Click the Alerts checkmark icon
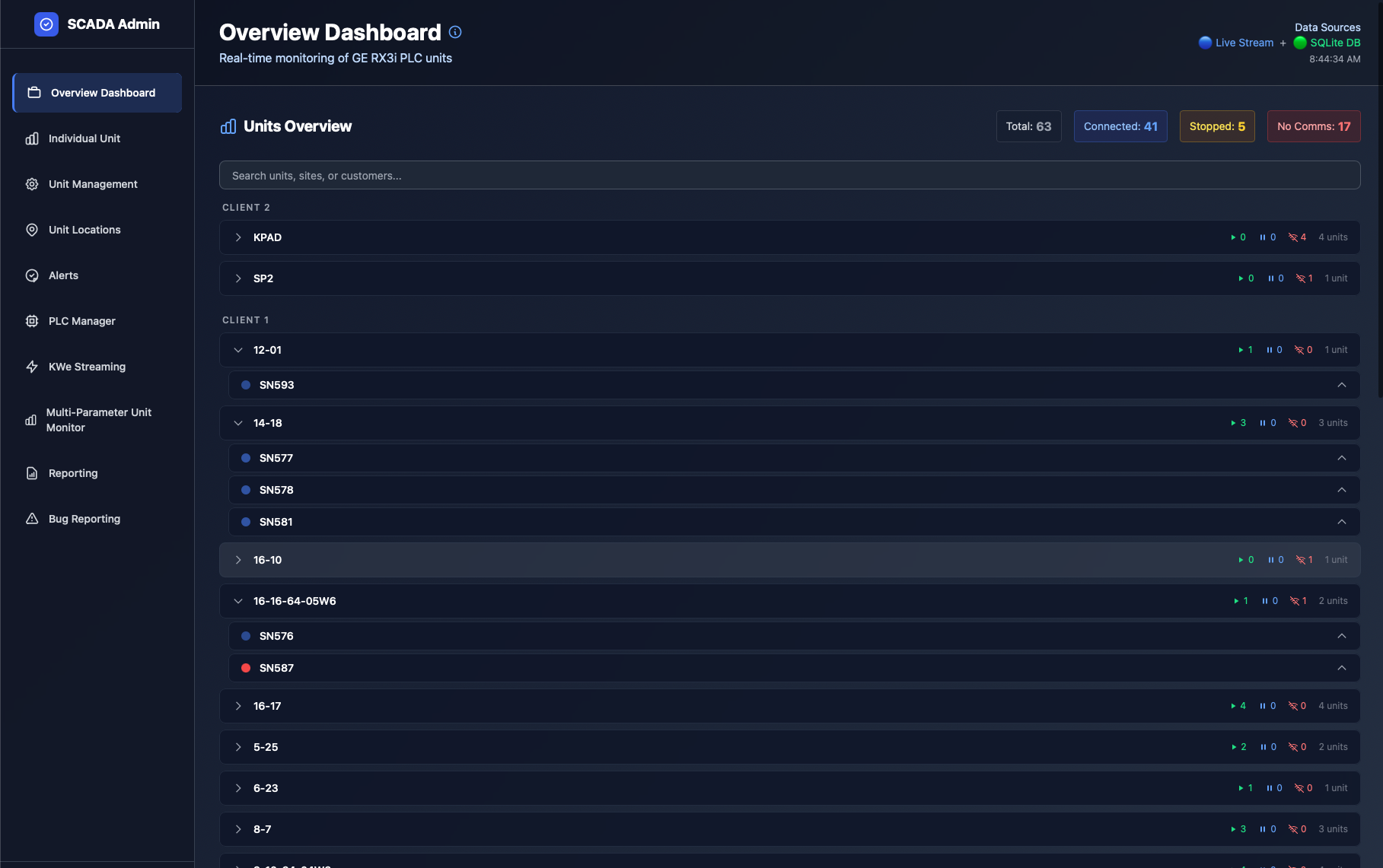This screenshot has width=1383, height=868. (x=32, y=275)
